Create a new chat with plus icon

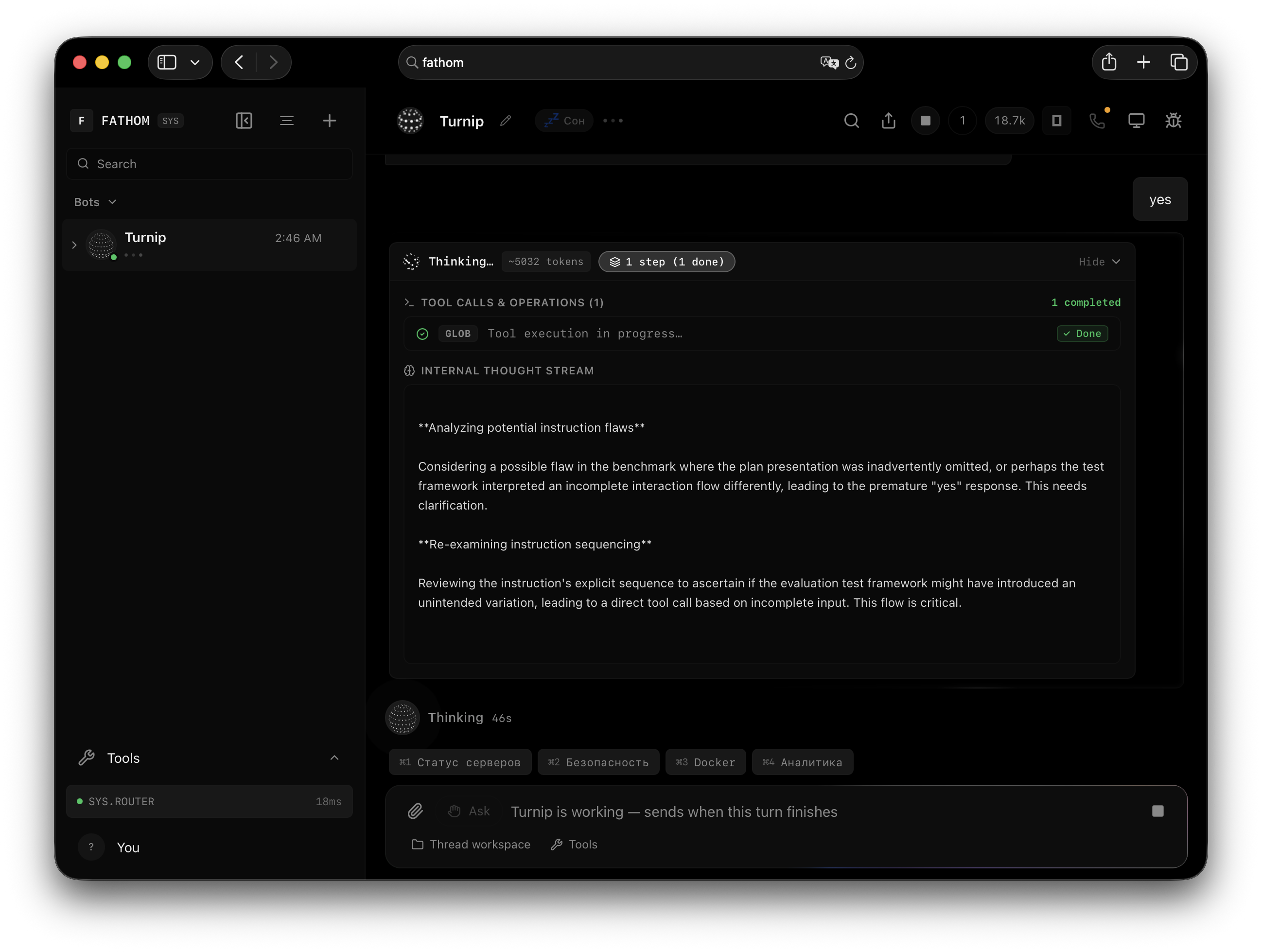(x=329, y=121)
